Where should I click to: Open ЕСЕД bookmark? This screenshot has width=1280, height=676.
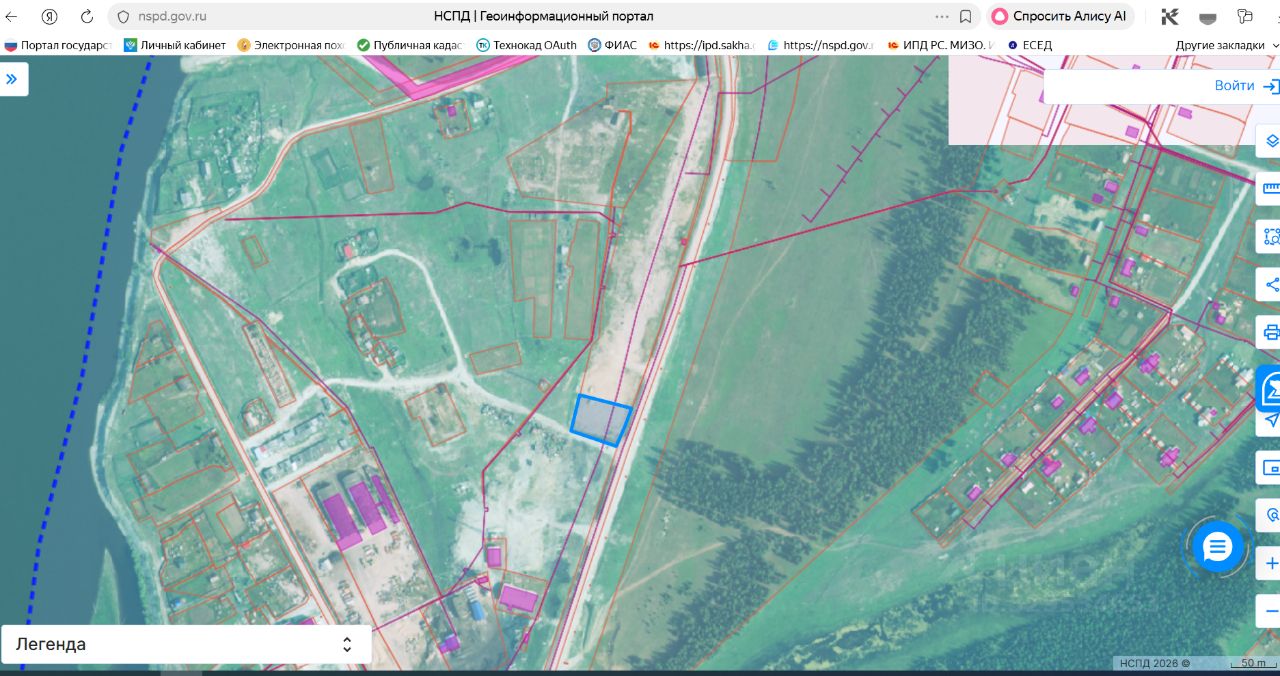click(1029, 45)
